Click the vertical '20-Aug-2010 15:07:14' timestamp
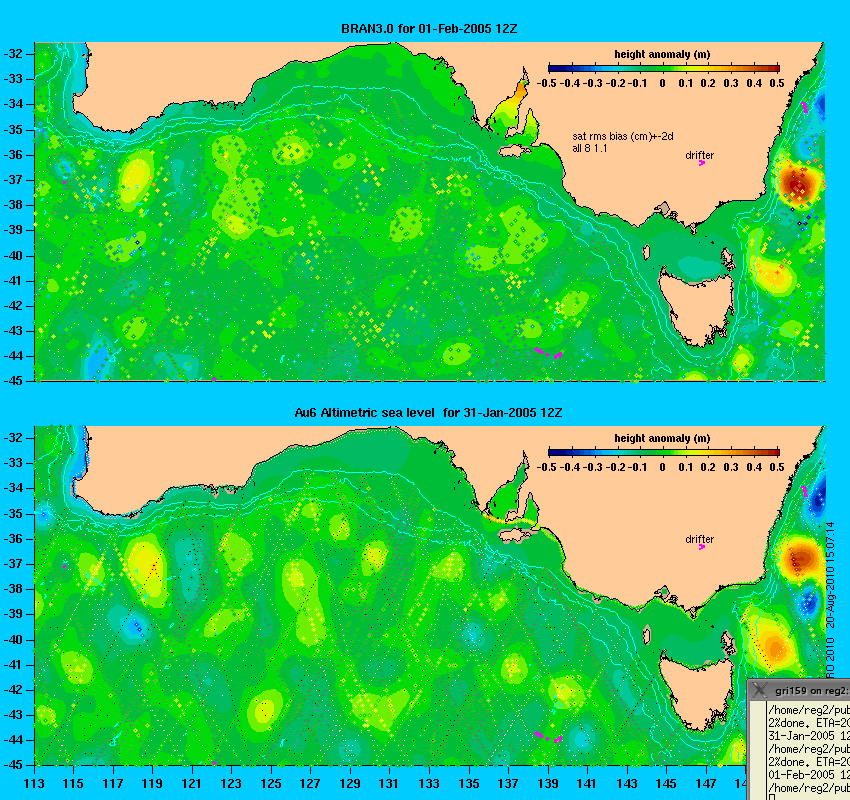850x800 pixels. point(830,575)
